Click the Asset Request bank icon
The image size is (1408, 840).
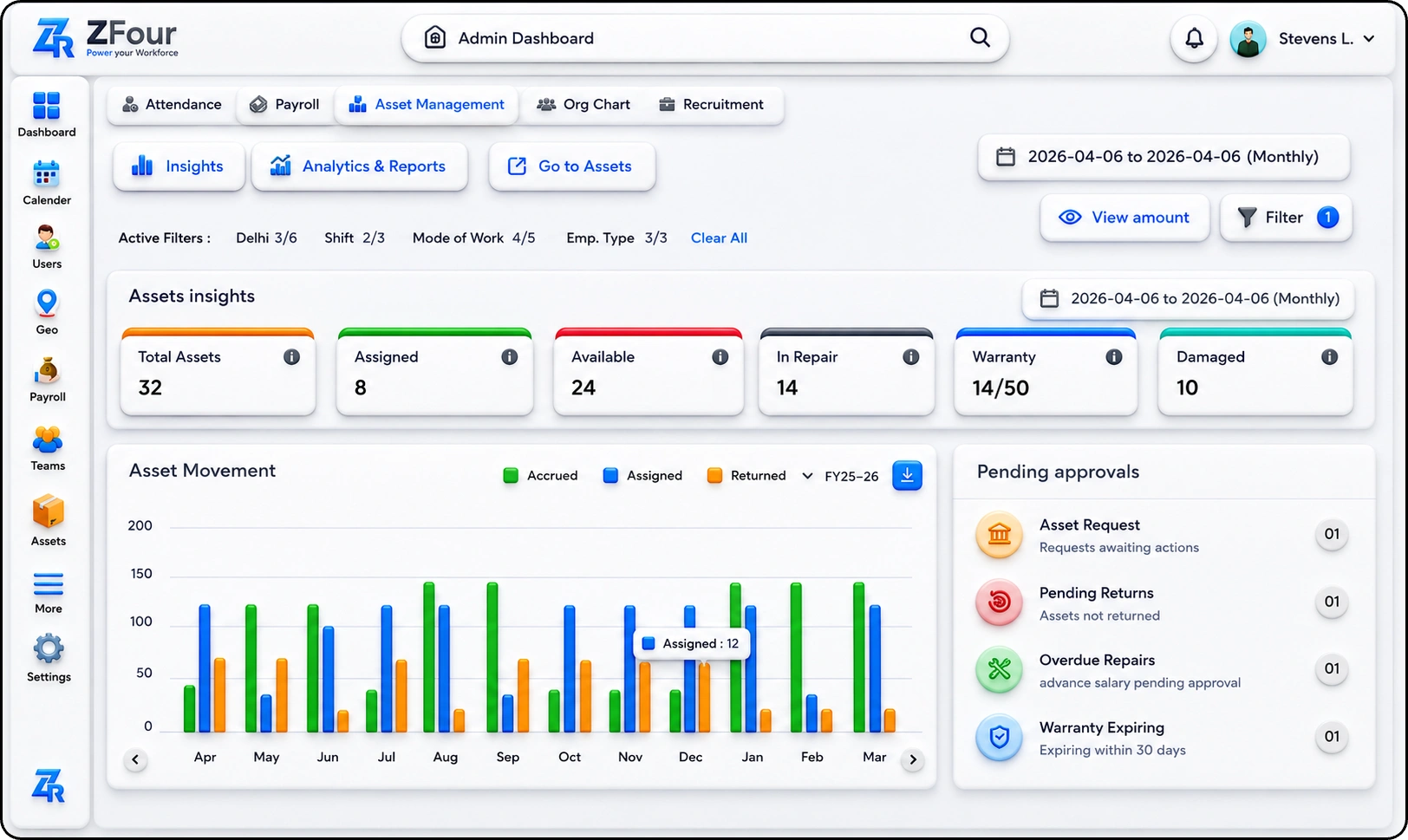[999, 535]
